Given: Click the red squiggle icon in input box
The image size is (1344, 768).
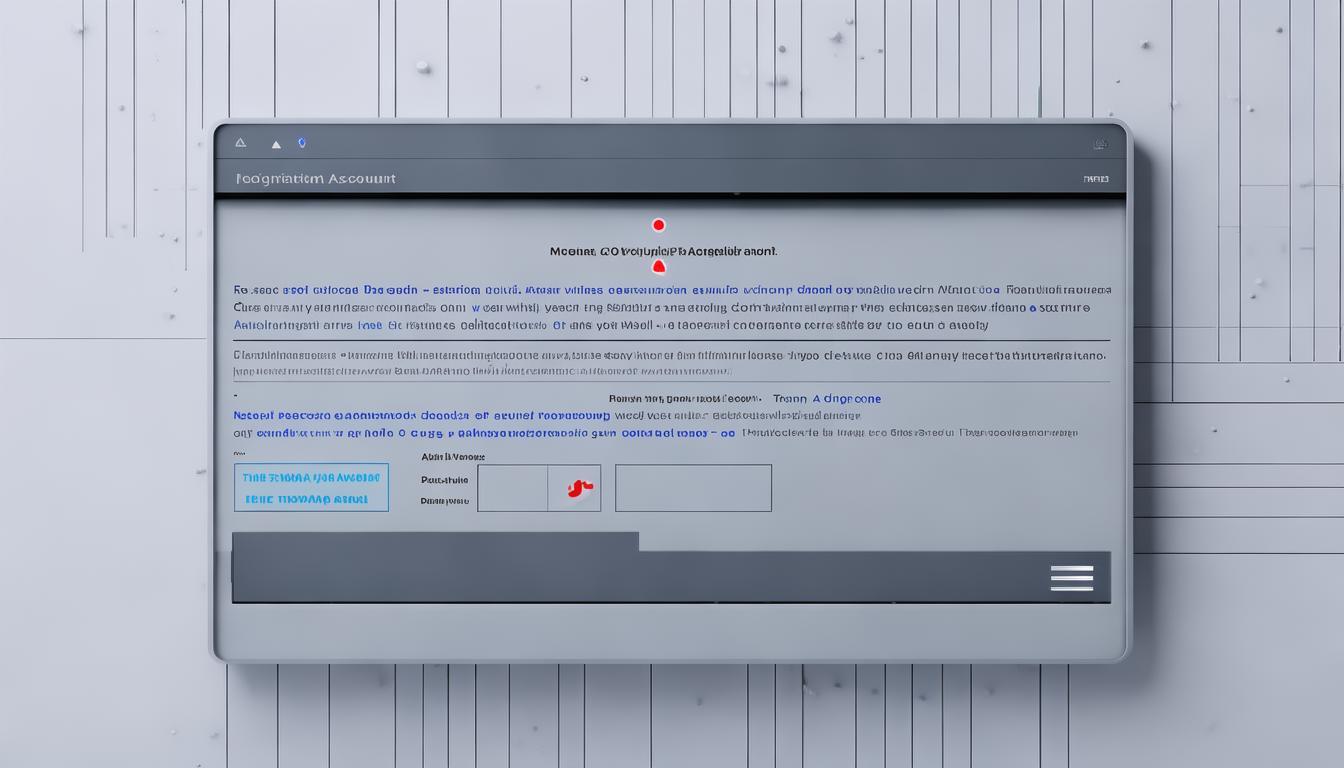Looking at the screenshot, I should coord(578,488).
